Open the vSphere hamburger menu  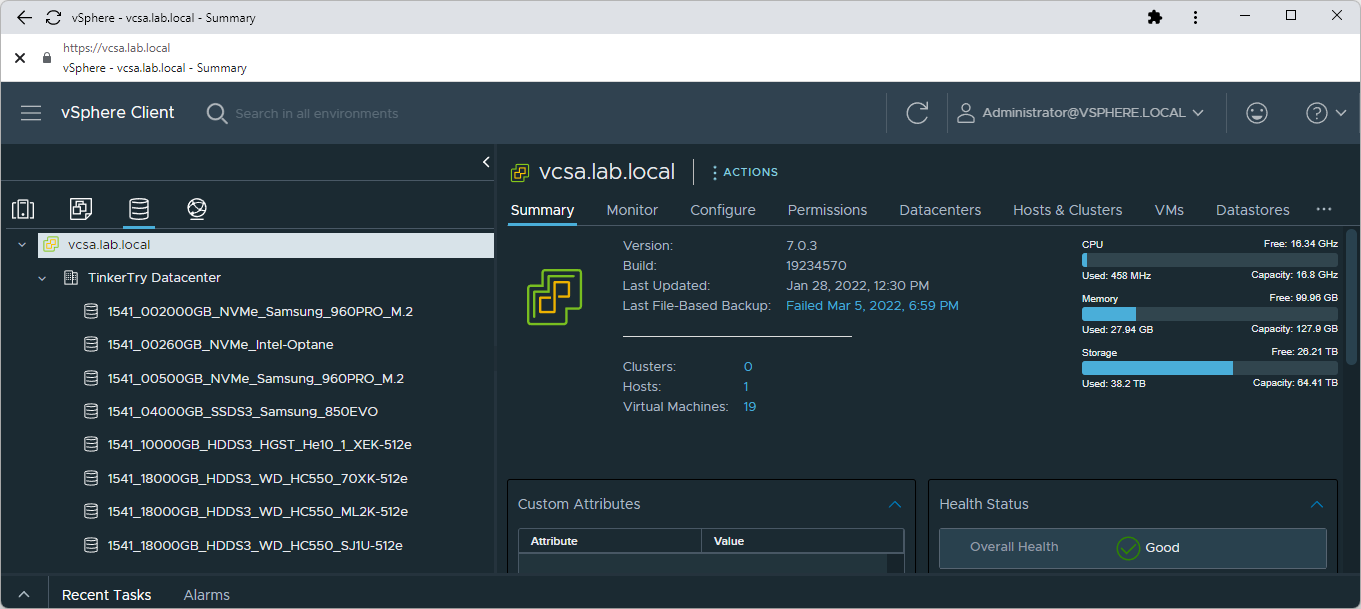[x=31, y=113]
